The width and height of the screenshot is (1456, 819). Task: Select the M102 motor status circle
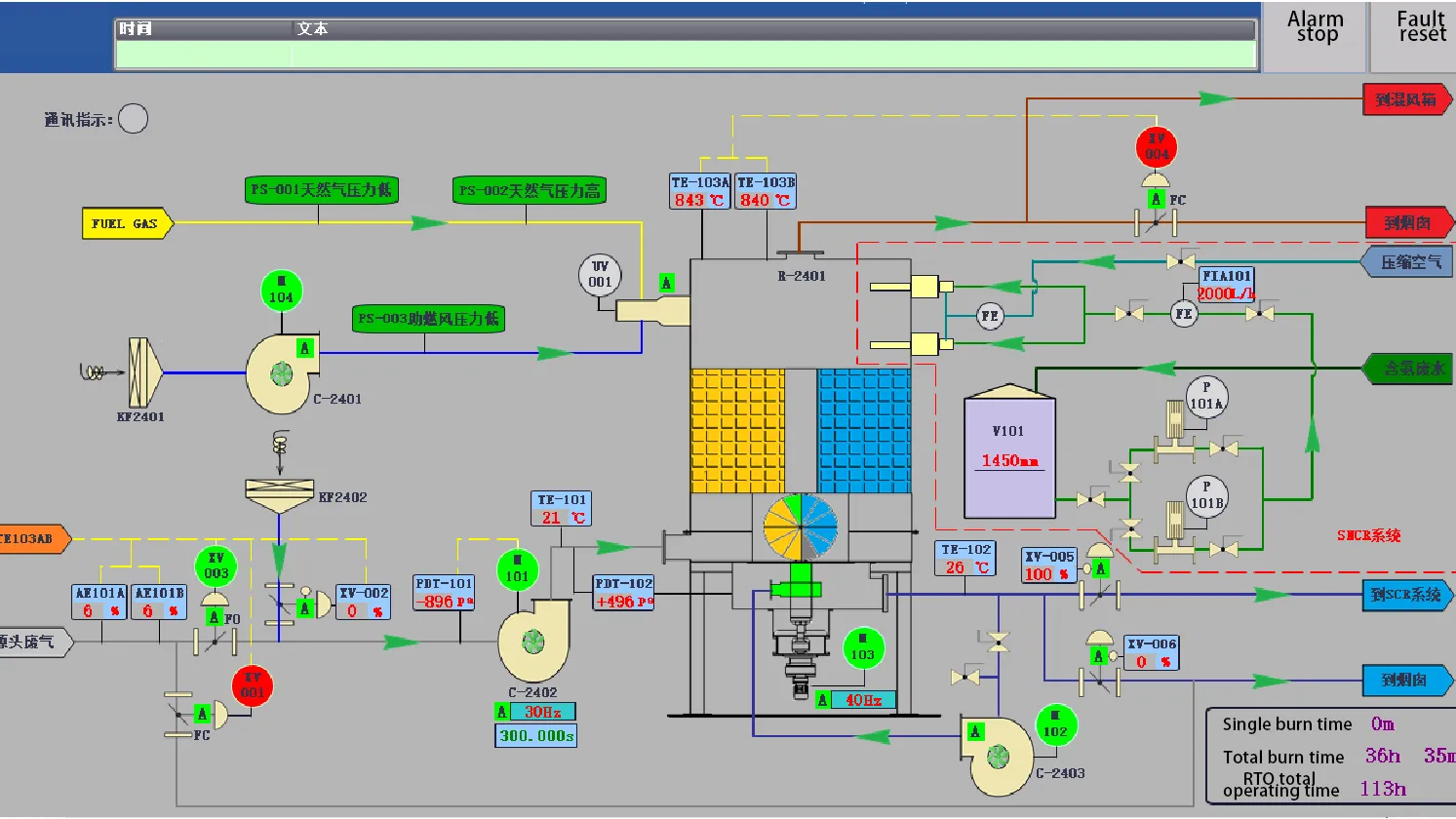click(1055, 725)
